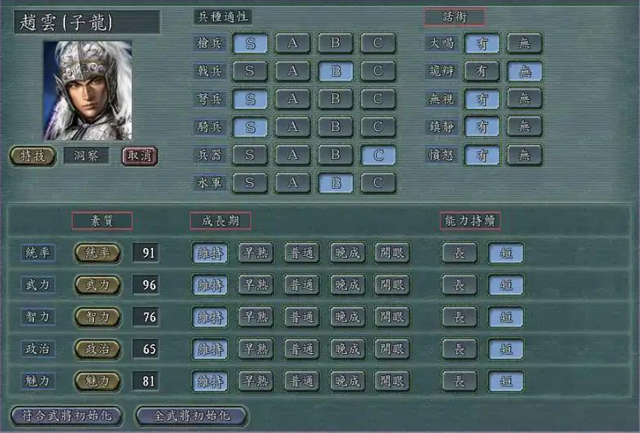Select 有 for 大喝

tap(482, 43)
